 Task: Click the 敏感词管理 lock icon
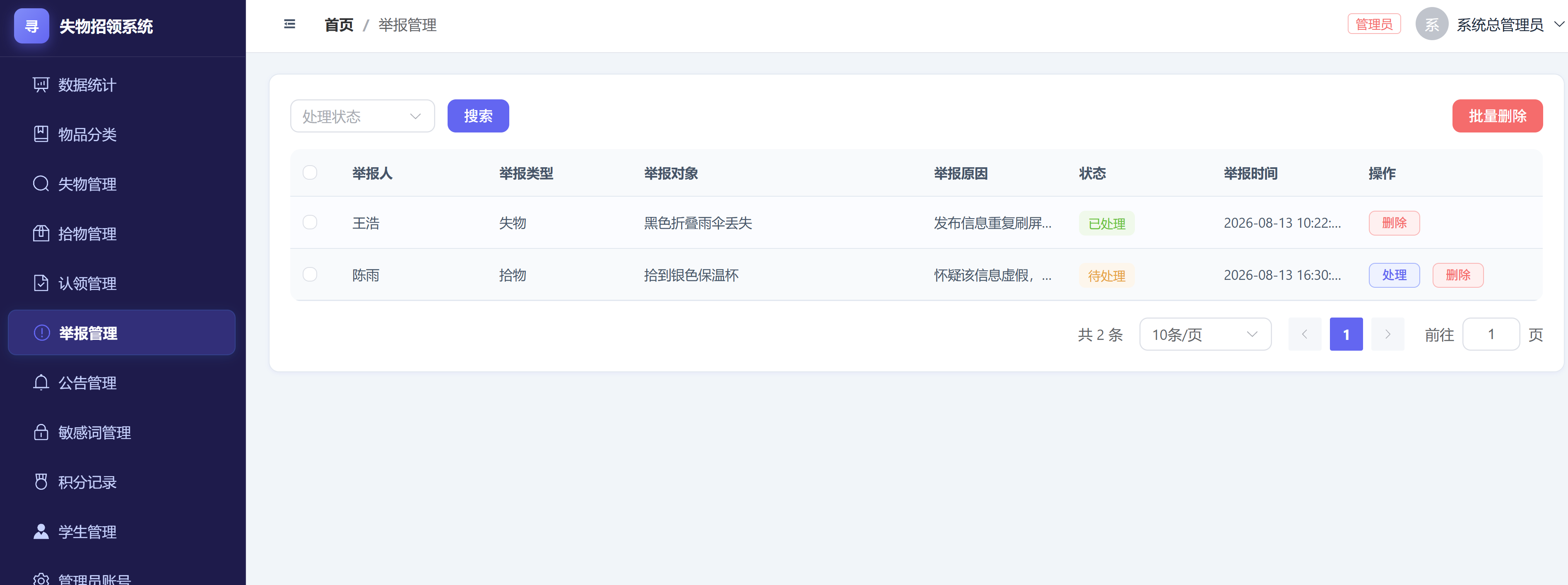tap(41, 432)
